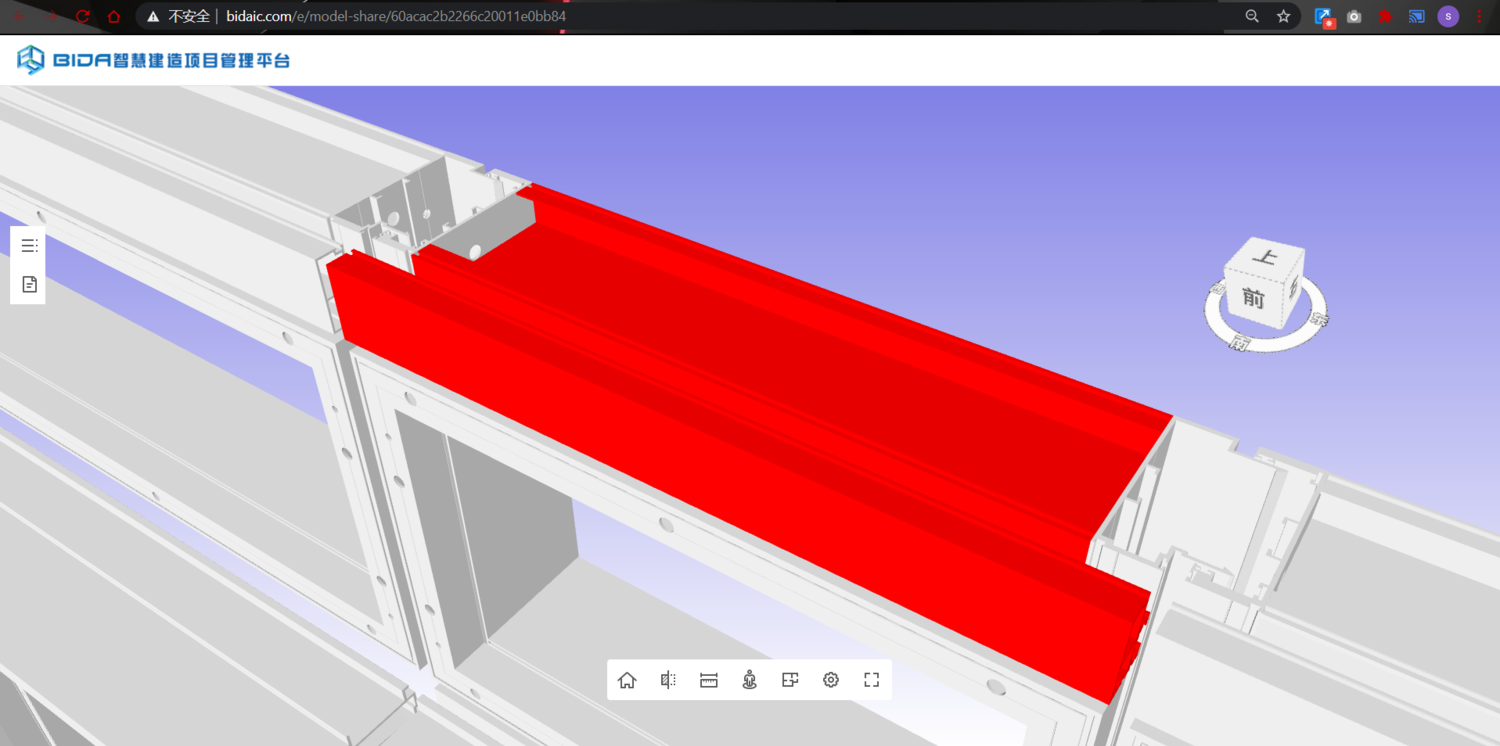Open the camera screenshot extension

[1354, 16]
